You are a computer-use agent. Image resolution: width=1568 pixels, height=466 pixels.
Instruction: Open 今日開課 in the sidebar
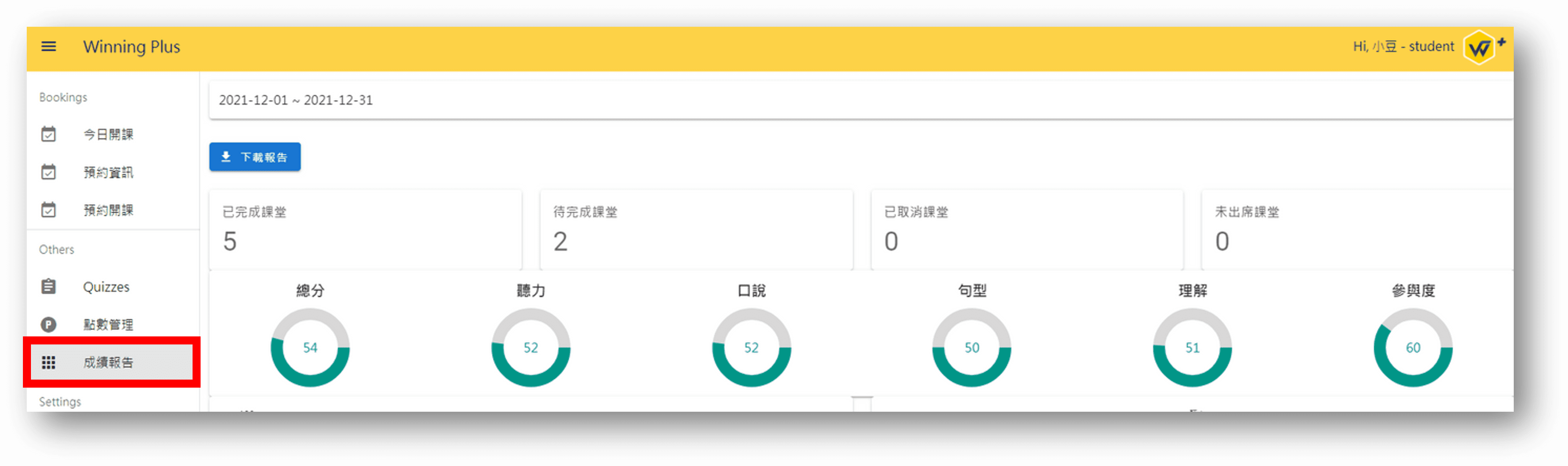113,134
